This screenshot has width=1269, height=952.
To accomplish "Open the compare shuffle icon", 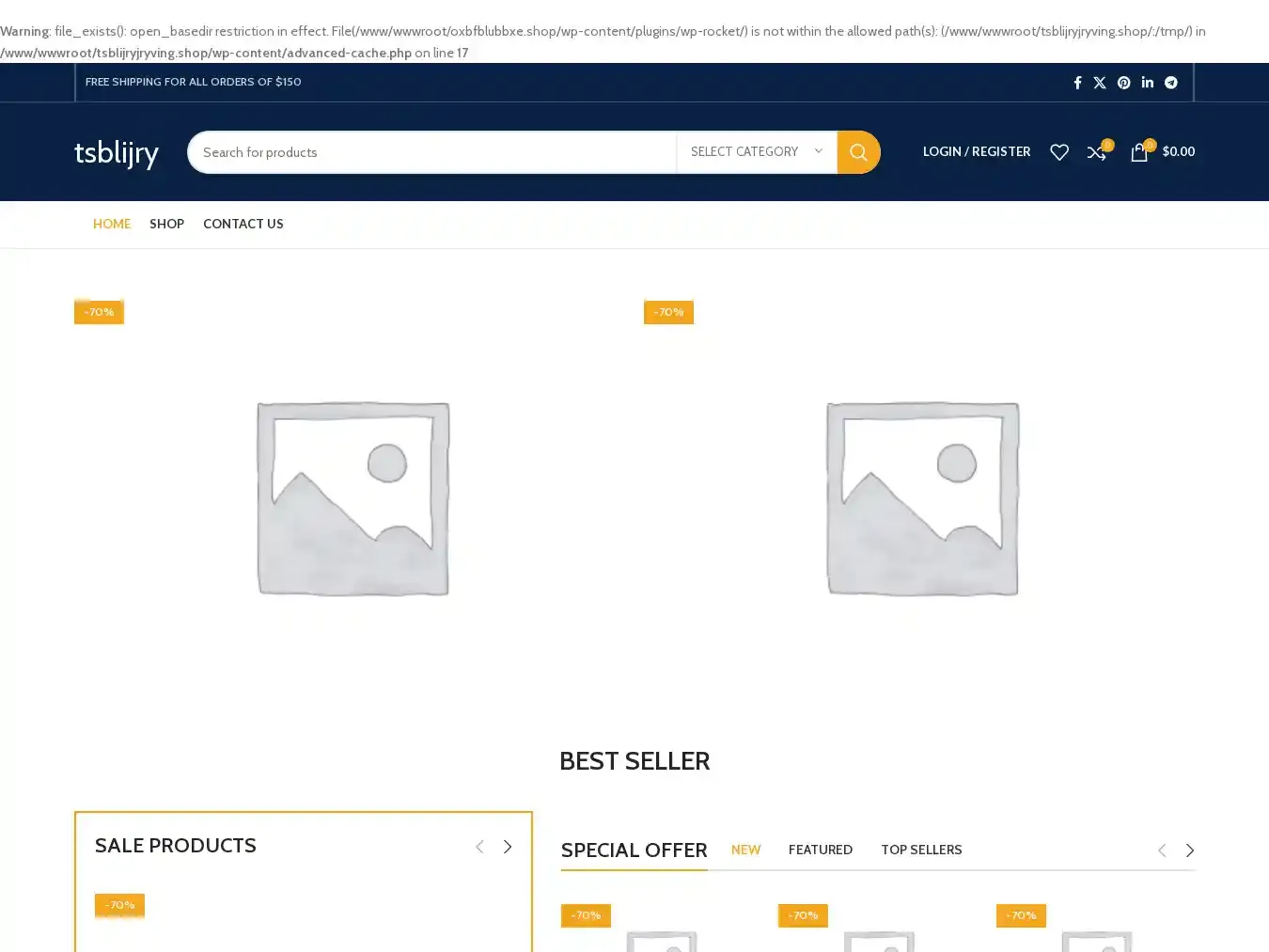I will [x=1097, y=152].
